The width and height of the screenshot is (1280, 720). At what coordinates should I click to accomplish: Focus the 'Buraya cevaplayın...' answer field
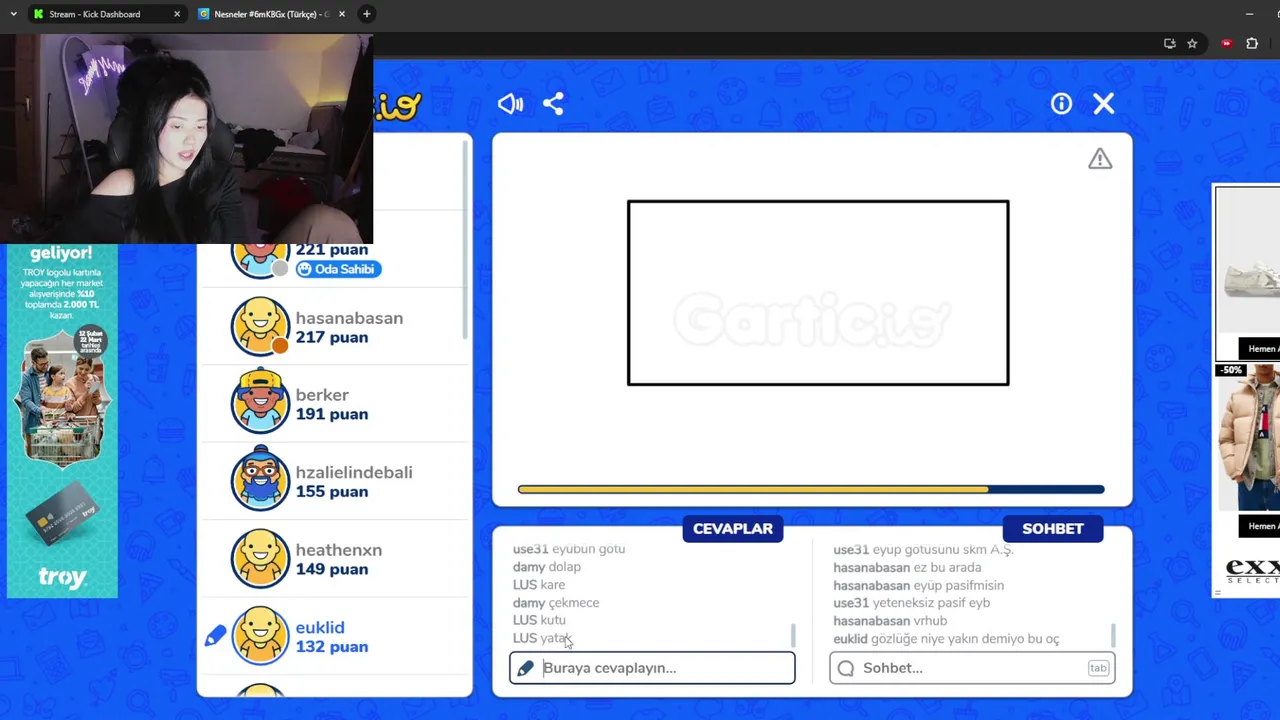coord(652,668)
